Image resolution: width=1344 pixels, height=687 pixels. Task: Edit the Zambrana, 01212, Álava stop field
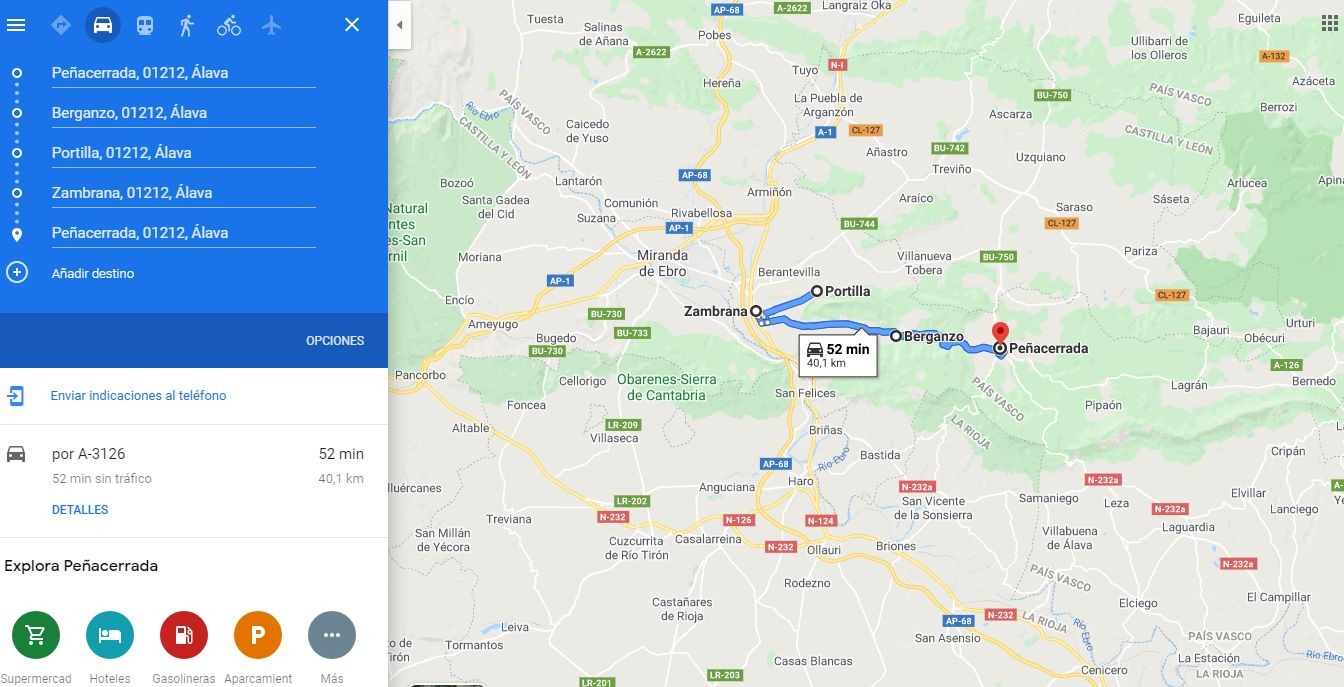183,193
